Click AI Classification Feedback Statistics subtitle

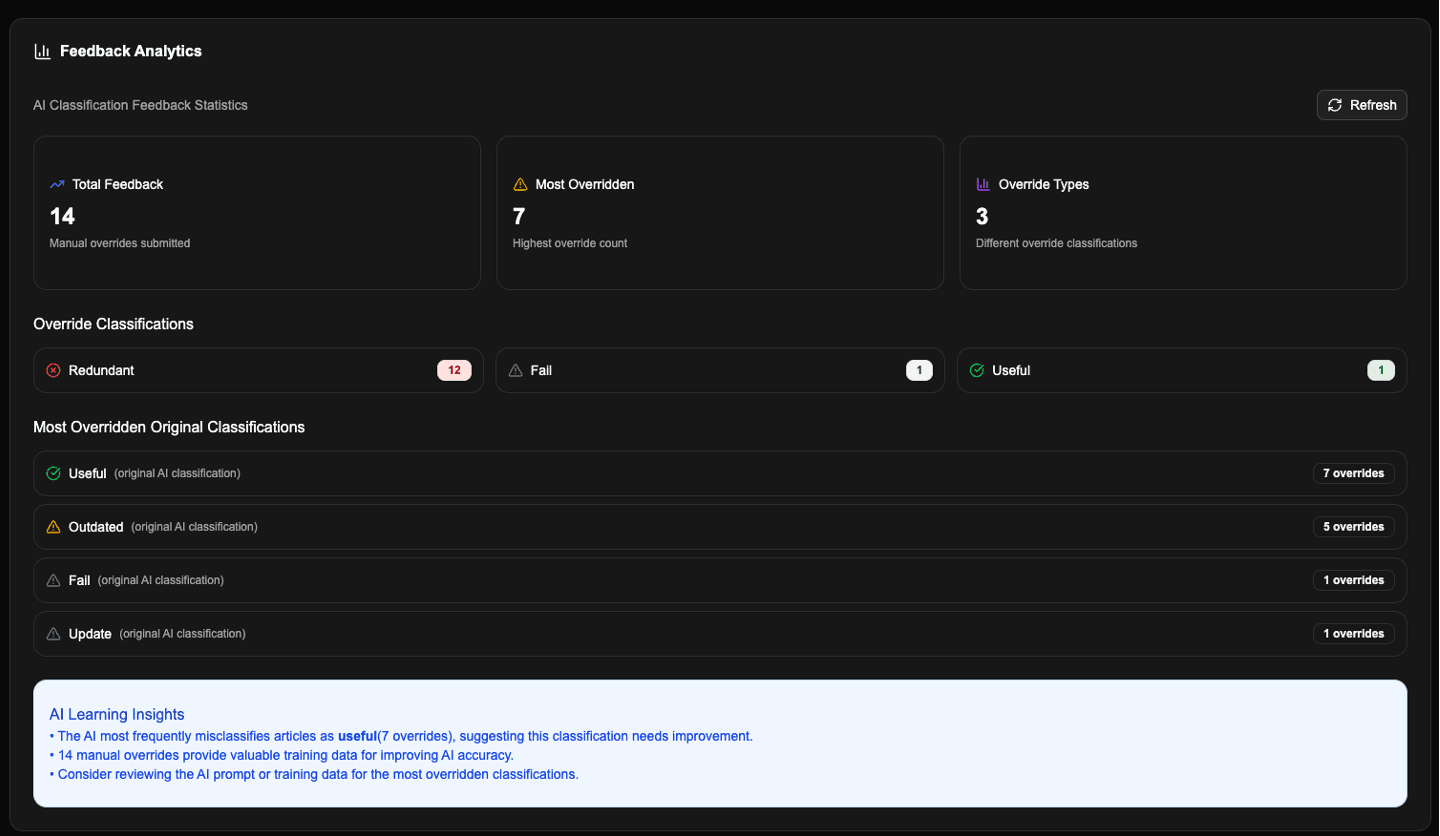point(141,105)
